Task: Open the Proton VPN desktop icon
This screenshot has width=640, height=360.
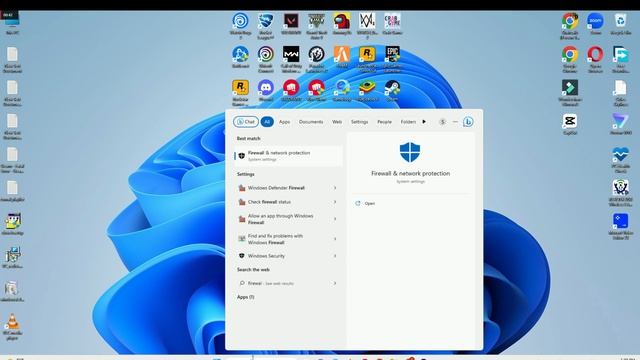Action: tap(620, 121)
